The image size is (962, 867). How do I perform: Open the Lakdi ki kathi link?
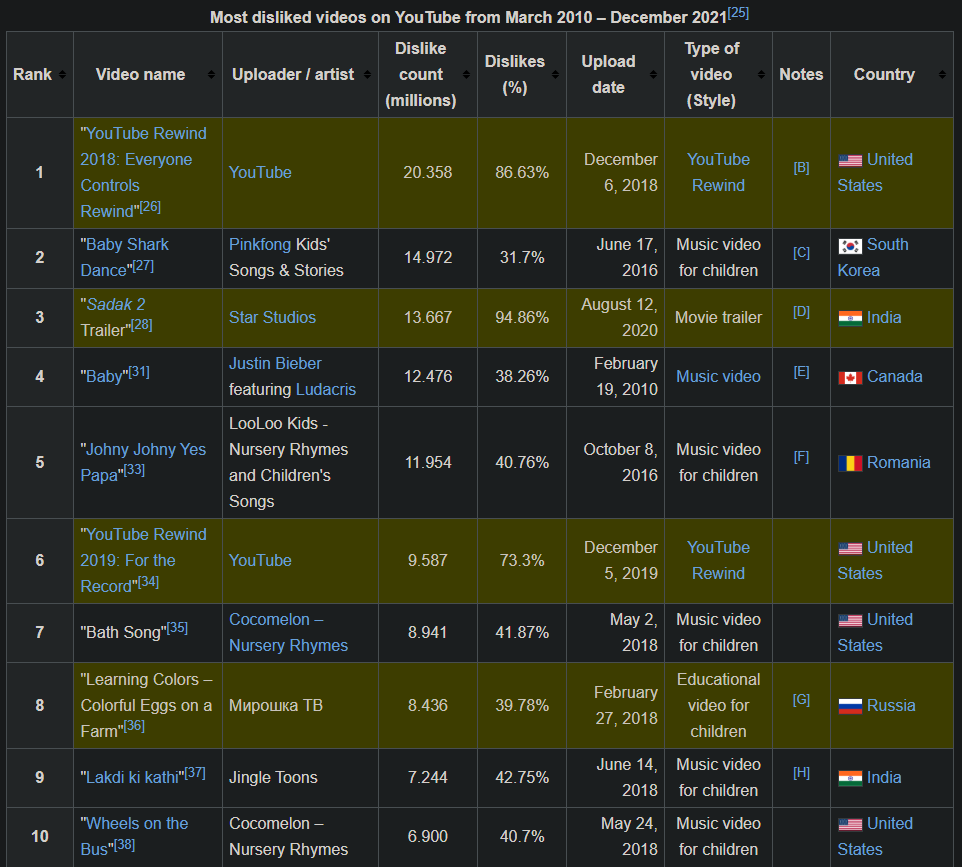(132, 777)
